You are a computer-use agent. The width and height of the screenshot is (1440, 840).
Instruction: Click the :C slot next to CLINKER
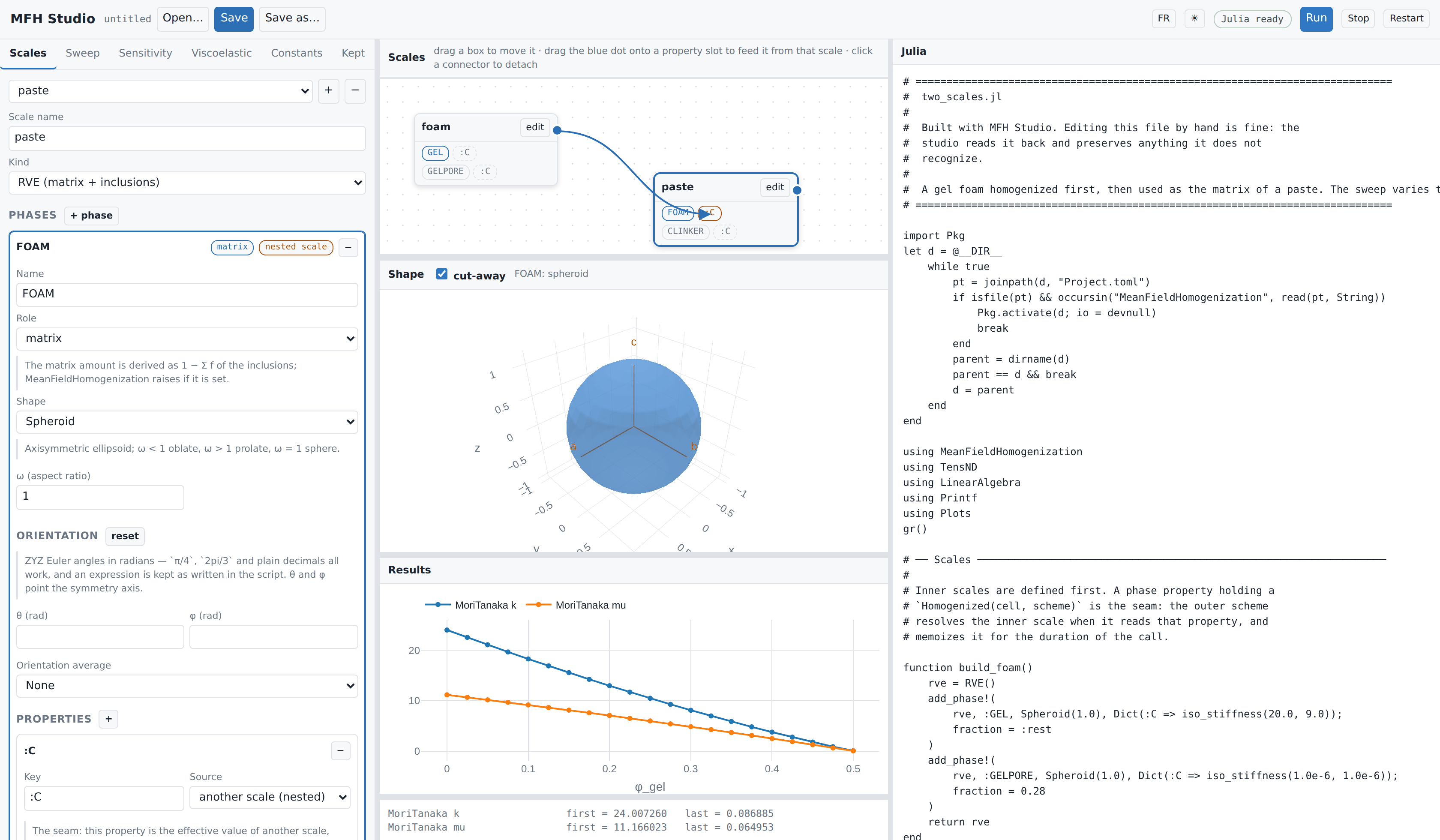point(725,231)
